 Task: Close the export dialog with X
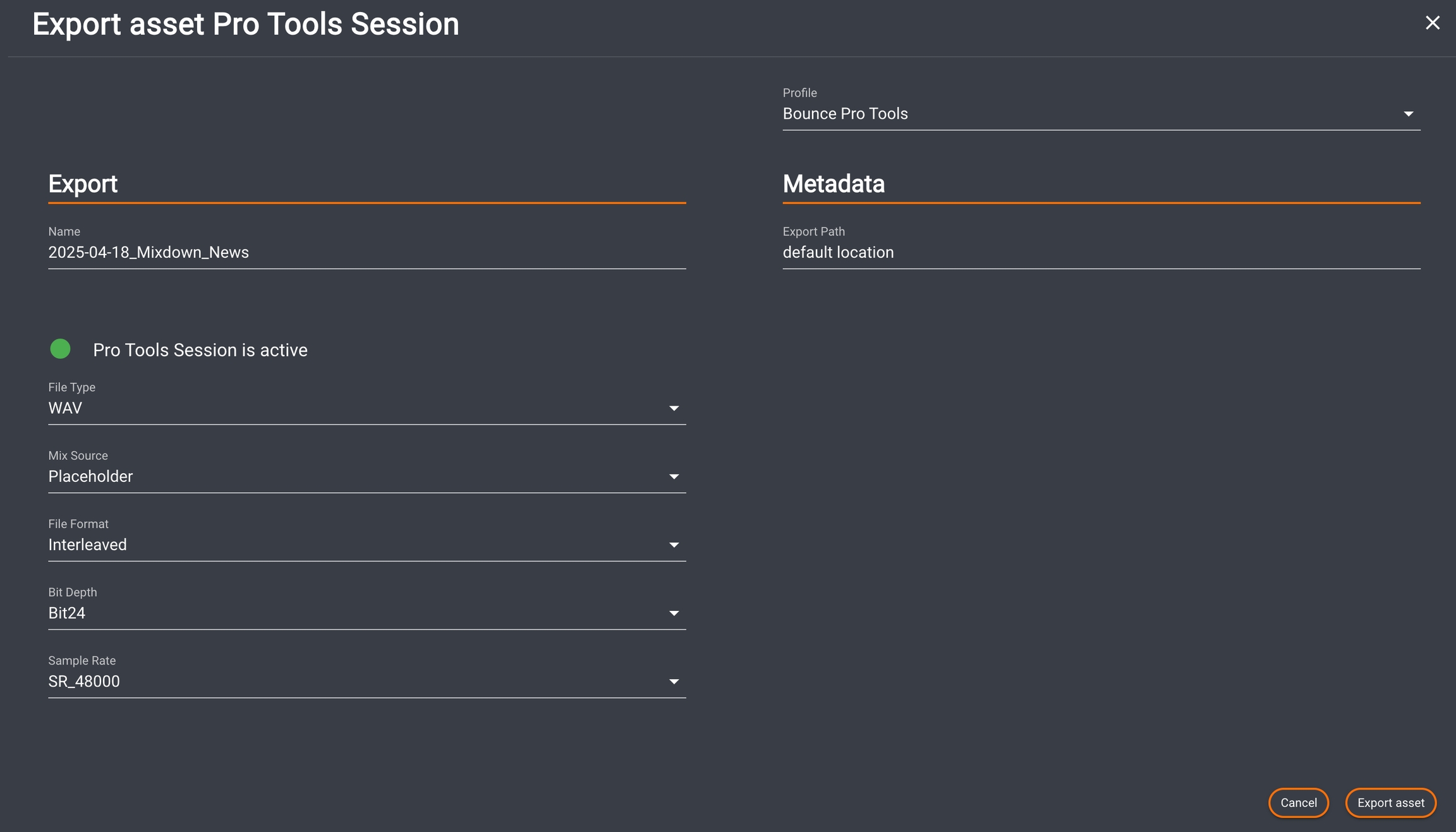click(x=1432, y=23)
